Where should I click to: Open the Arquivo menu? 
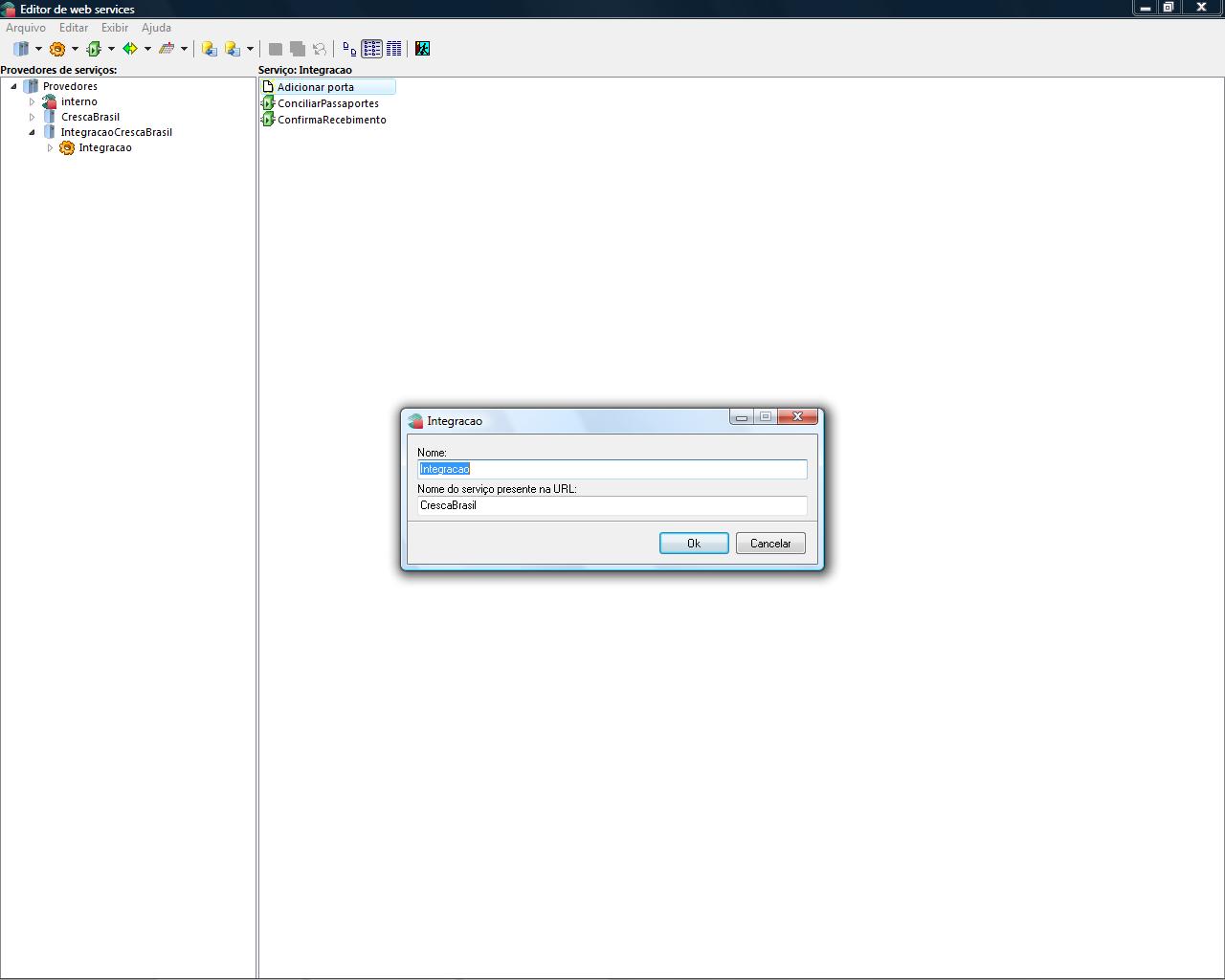point(26,28)
